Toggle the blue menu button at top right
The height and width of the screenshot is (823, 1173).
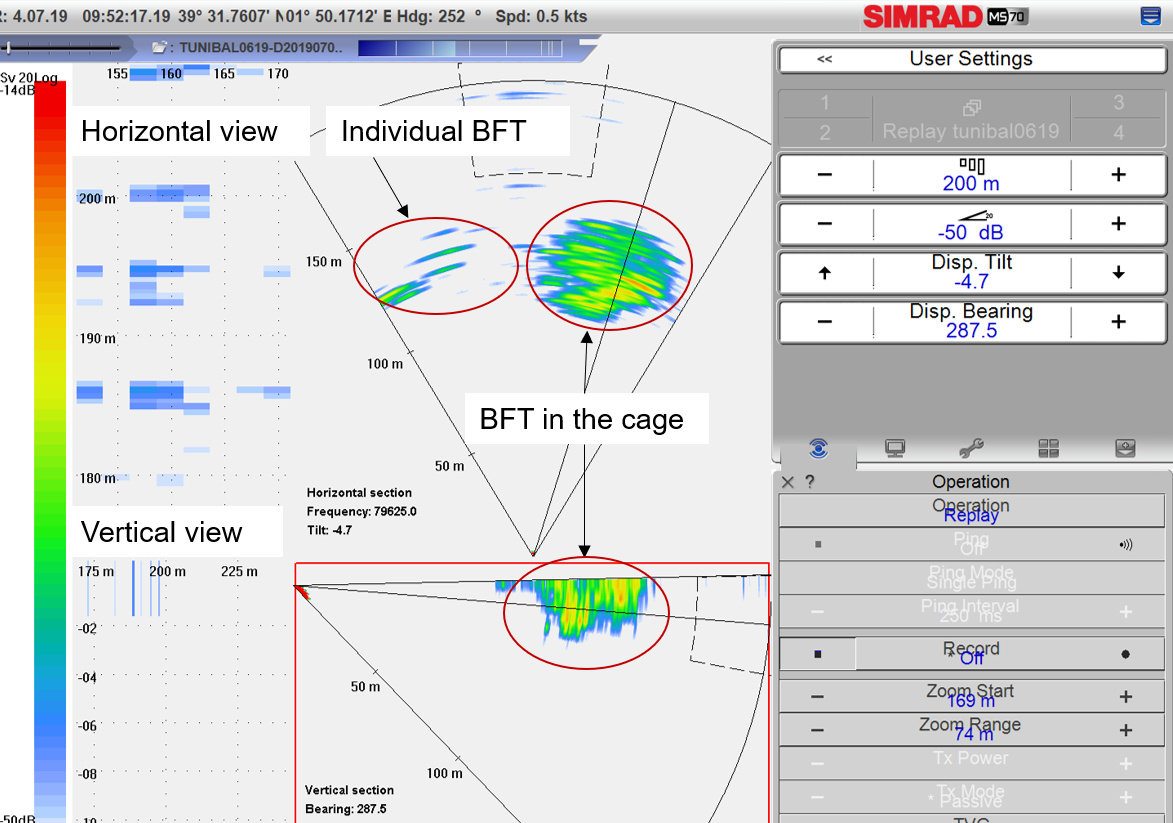(x=1150, y=16)
